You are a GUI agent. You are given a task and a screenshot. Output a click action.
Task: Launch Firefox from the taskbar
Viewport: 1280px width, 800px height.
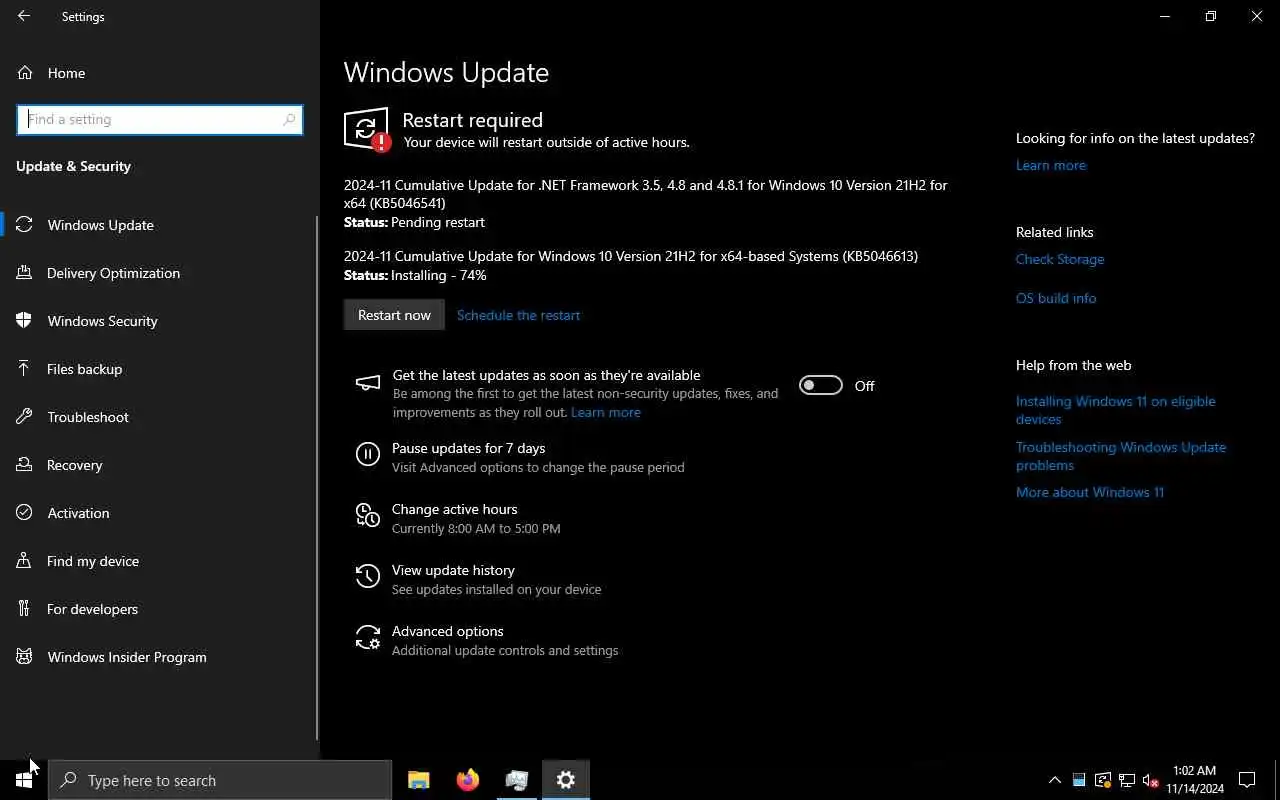[467, 780]
